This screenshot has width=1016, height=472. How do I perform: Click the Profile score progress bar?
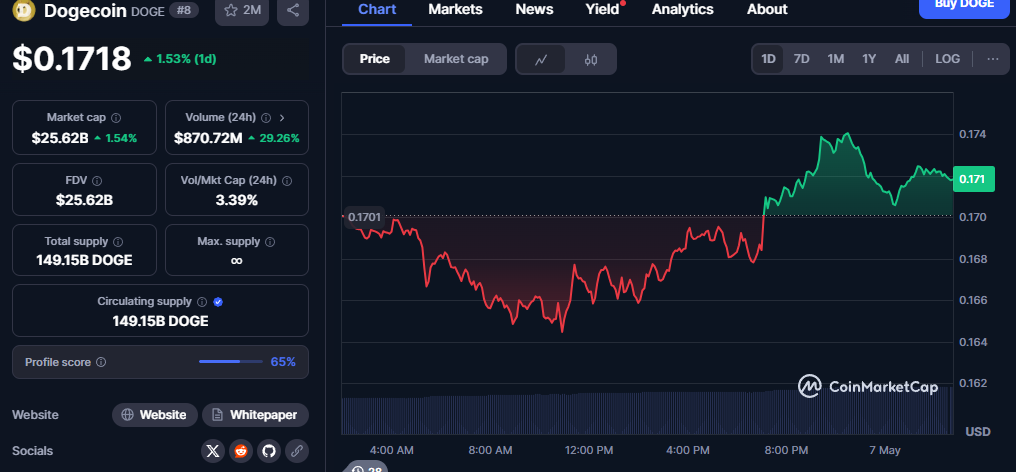click(231, 362)
